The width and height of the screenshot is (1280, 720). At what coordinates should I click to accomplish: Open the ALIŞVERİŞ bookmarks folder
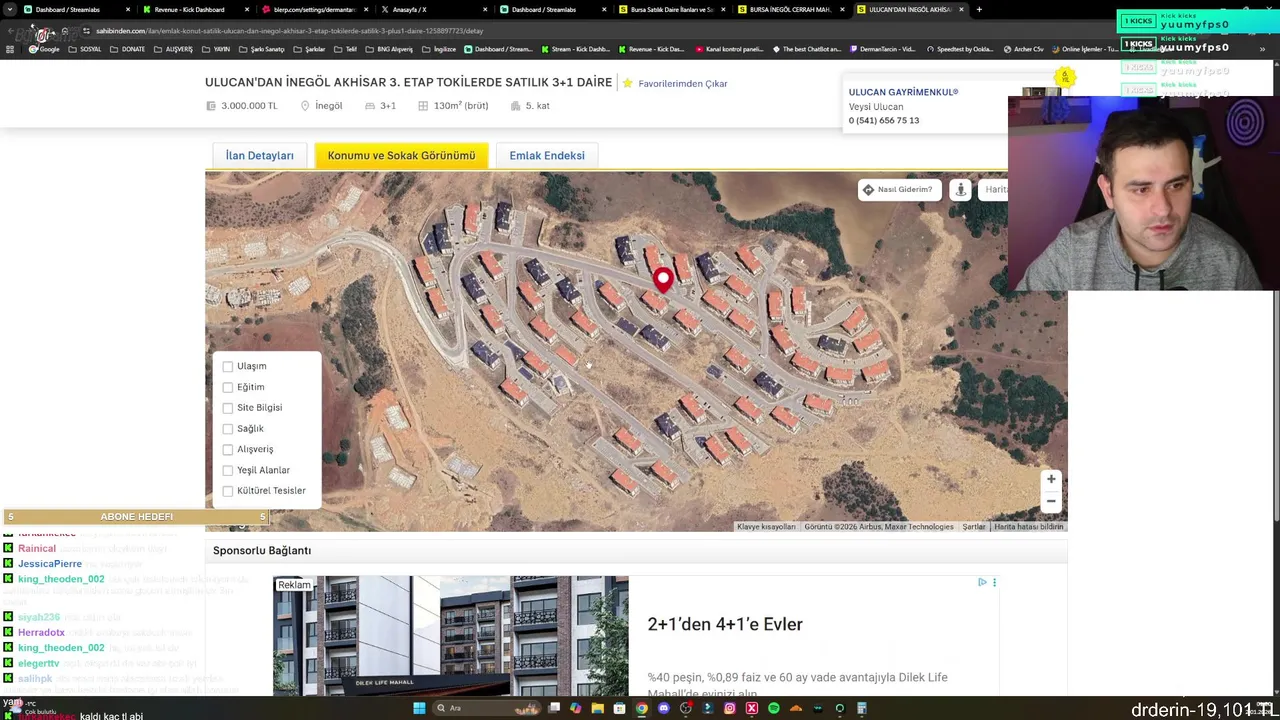point(174,49)
